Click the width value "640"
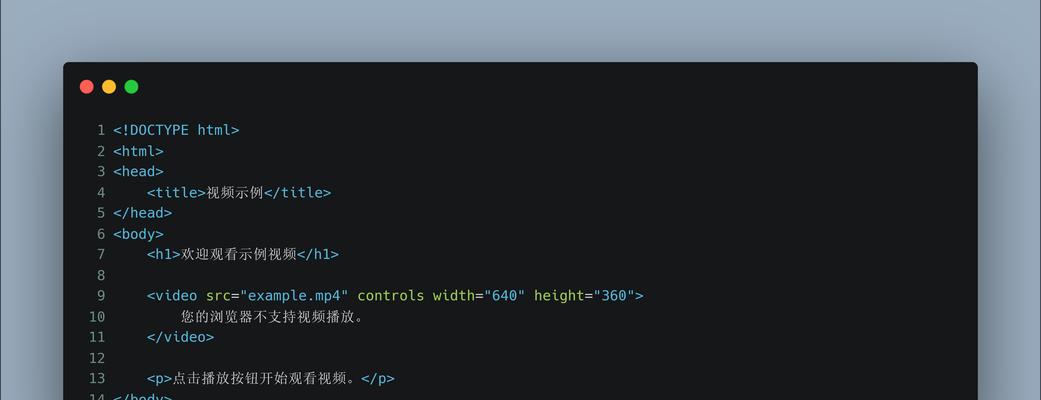1041x400 pixels. click(505, 296)
